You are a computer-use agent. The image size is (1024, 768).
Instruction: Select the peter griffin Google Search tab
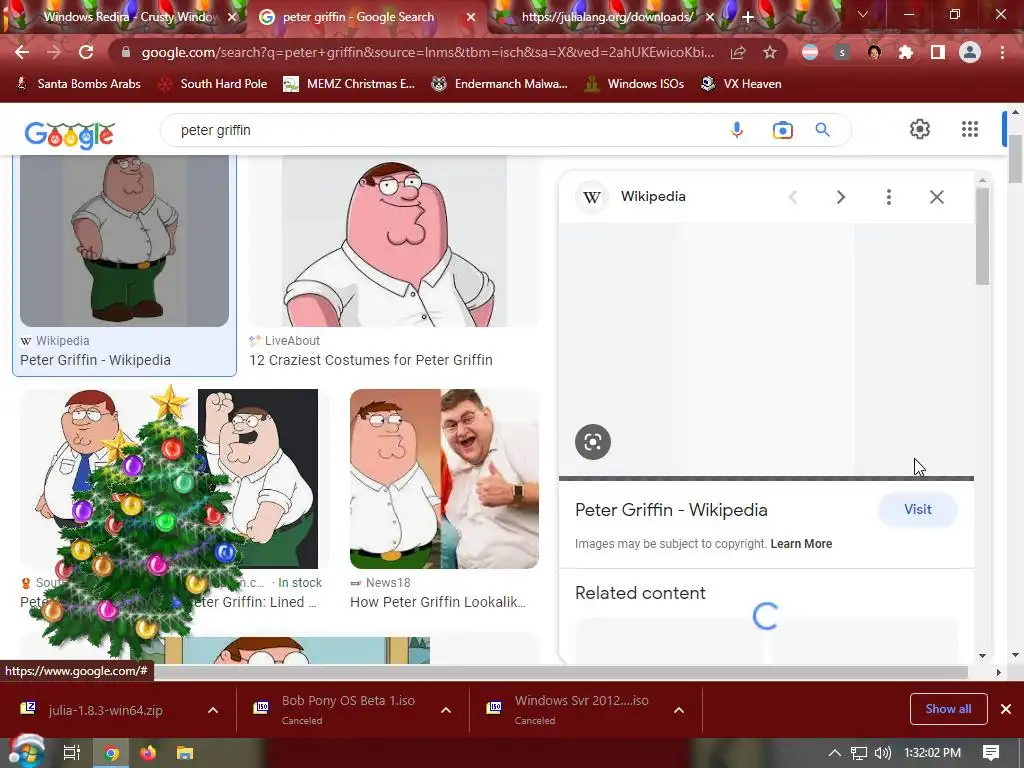click(x=358, y=17)
